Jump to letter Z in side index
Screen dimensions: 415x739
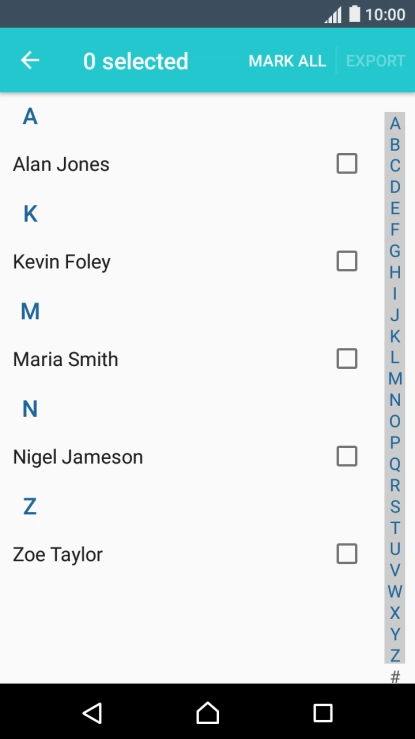pyautogui.click(x=395, y=655)
